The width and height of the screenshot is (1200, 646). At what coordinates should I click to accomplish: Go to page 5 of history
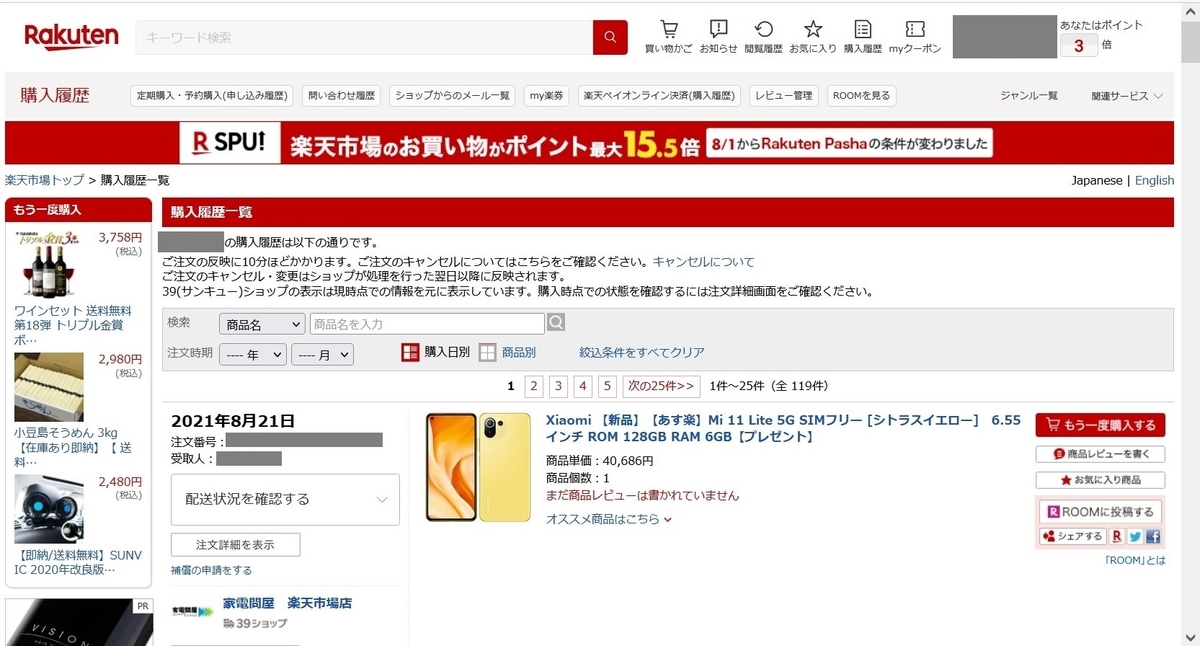coord(607,386)
